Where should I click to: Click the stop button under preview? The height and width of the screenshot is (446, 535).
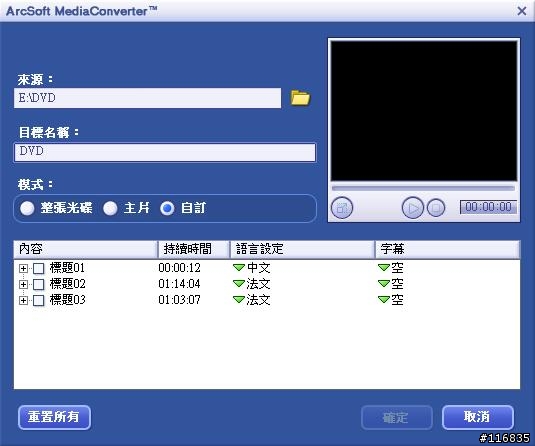436,208
